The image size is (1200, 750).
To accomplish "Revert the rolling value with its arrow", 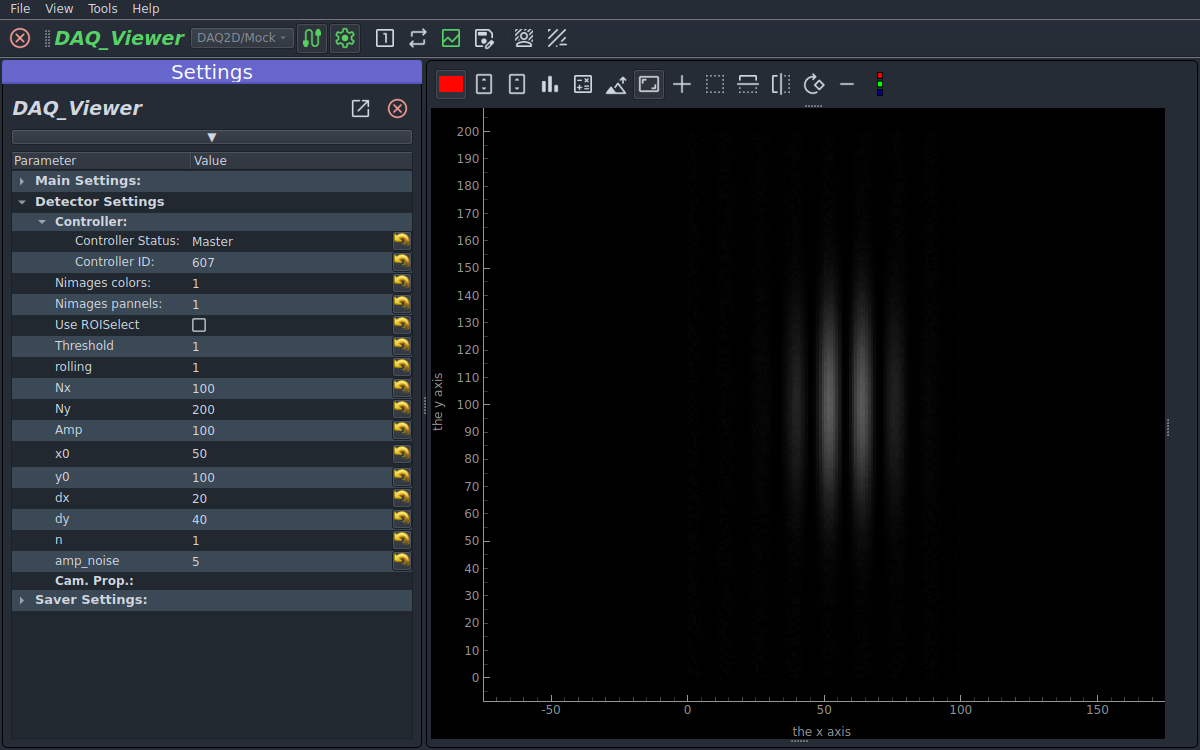I will (401, 366).
